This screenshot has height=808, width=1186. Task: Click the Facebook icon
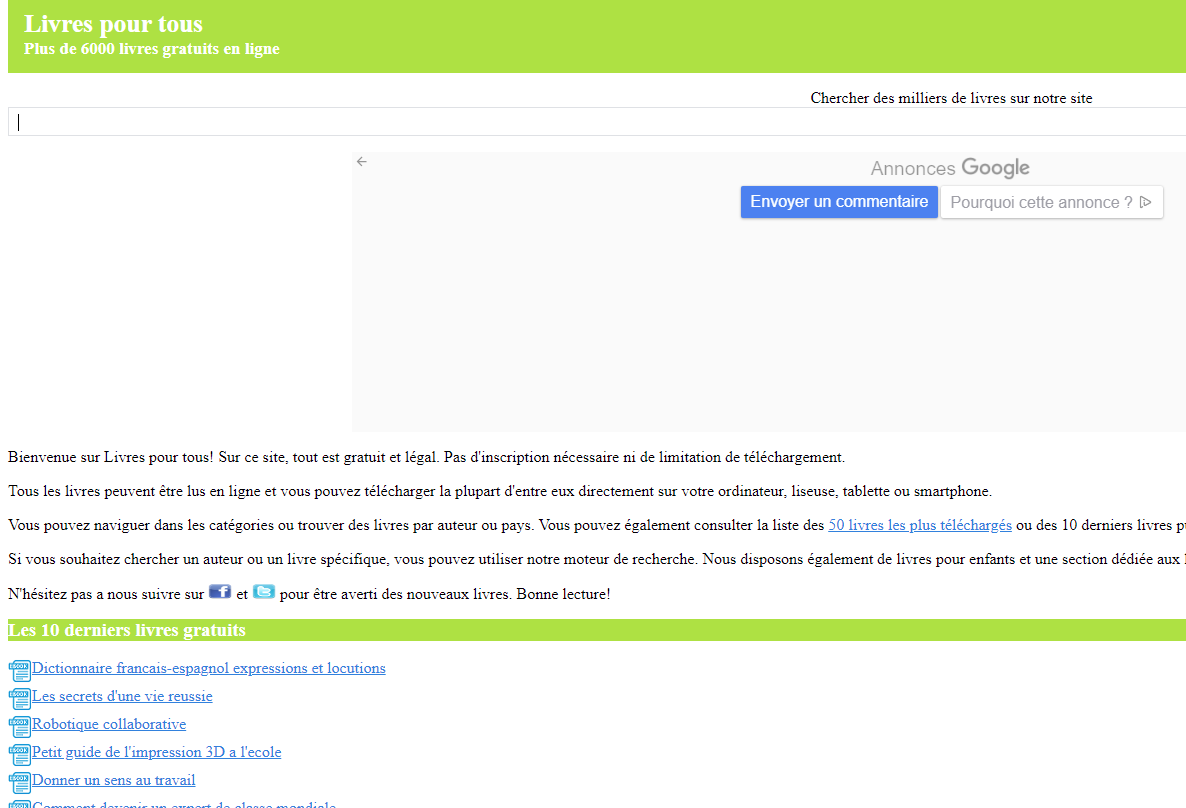pos(220,592)
